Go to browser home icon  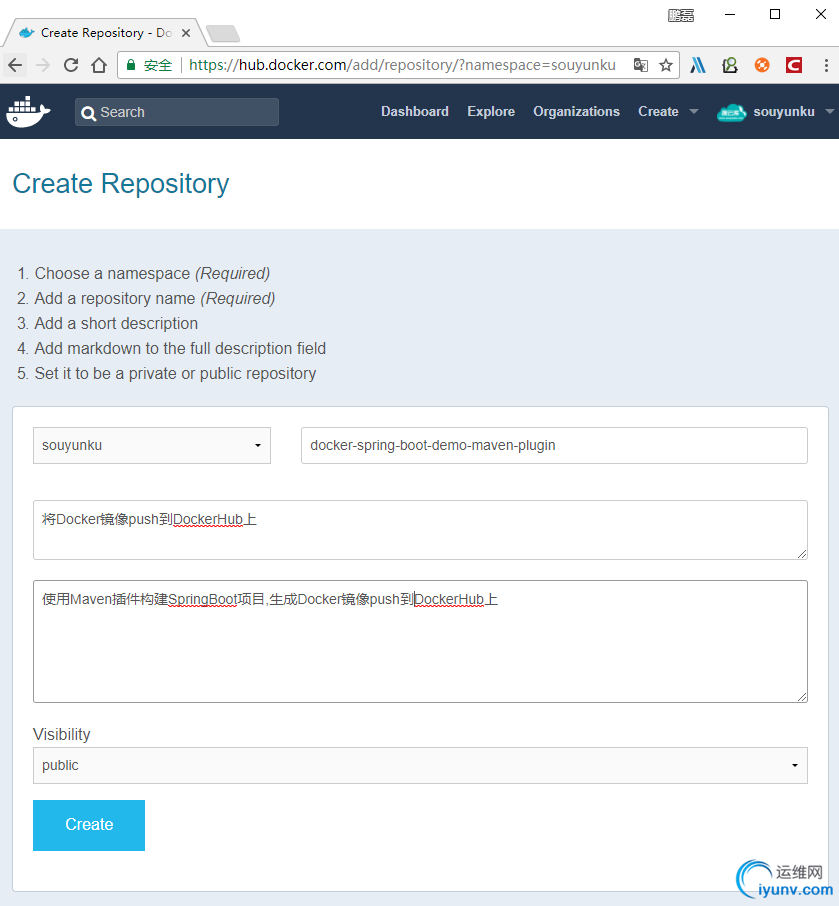click(99, 65)
